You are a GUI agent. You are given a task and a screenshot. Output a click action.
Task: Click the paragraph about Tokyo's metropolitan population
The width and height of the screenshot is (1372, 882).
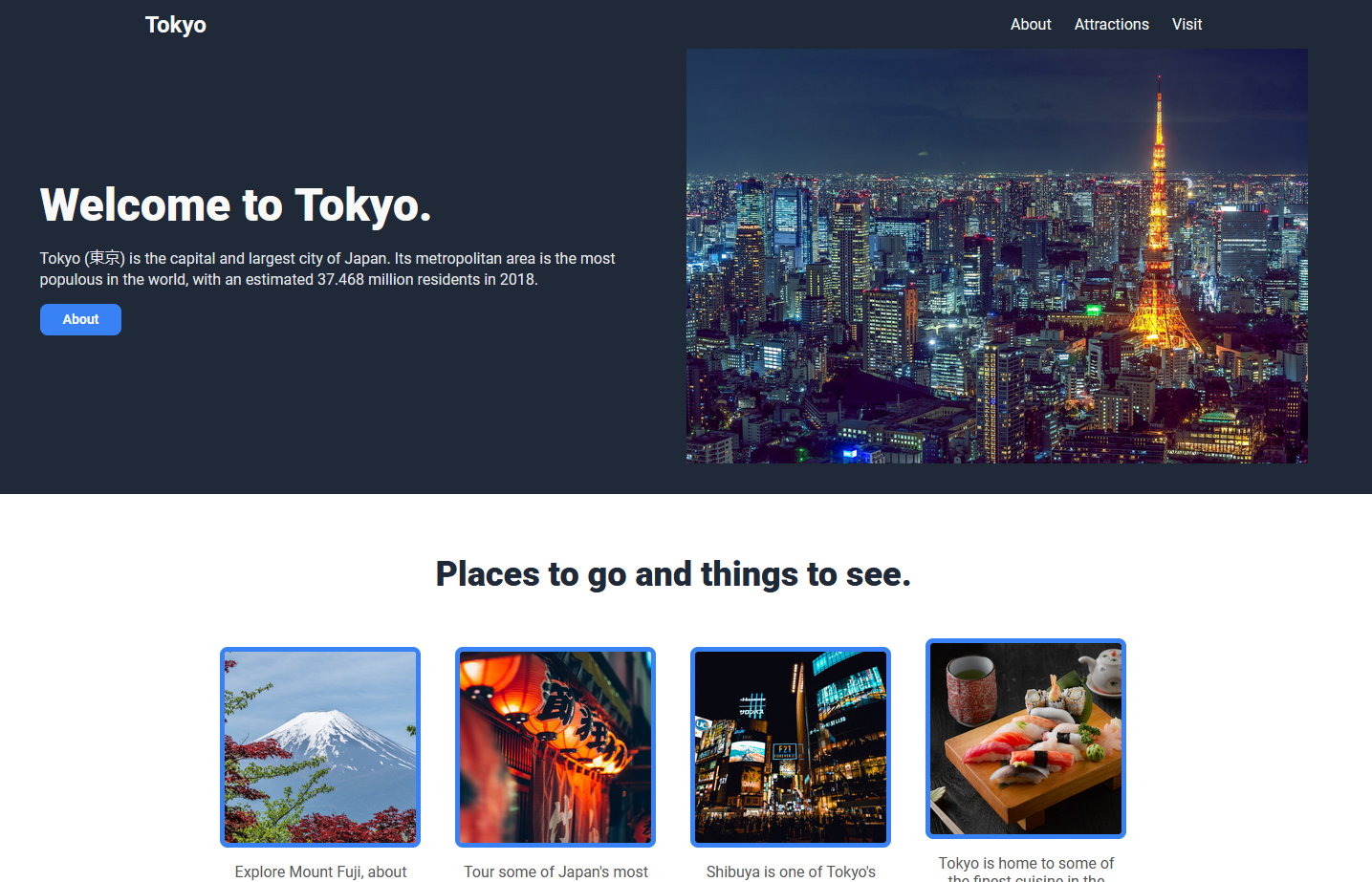click(327, 269)
